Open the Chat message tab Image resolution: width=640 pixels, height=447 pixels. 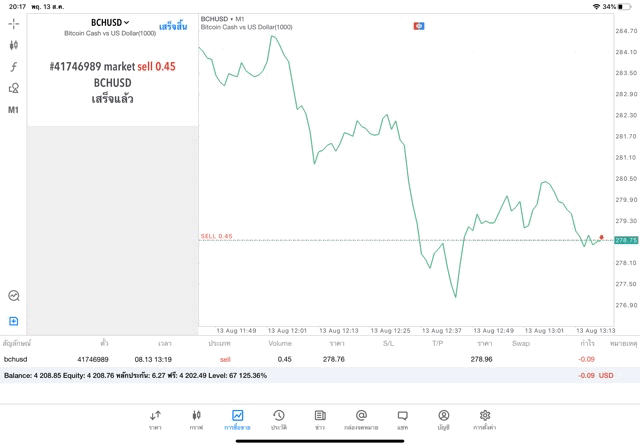[402, 418]
